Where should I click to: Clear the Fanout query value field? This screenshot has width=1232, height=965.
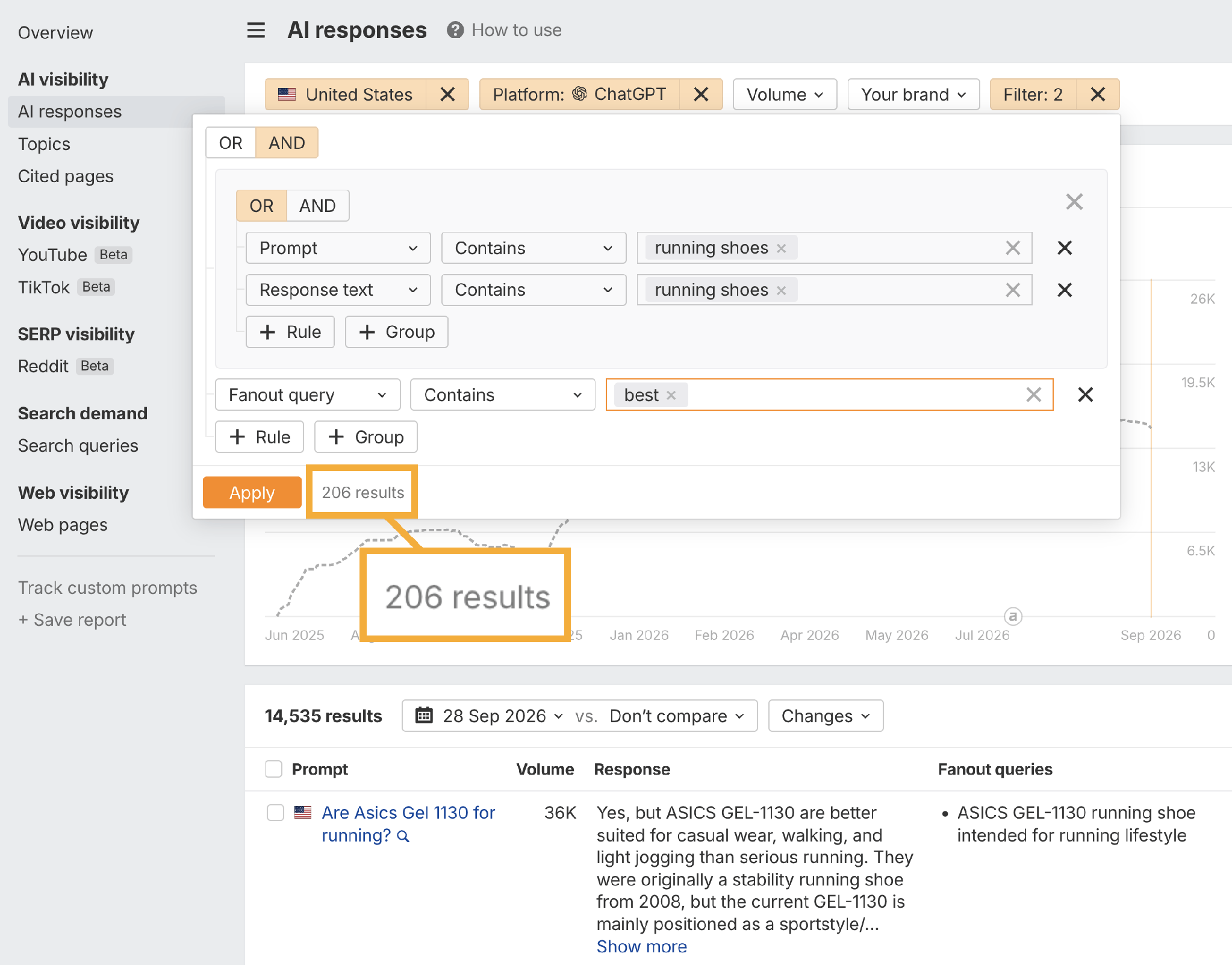pyautogui.click(x=1034, y=395)
